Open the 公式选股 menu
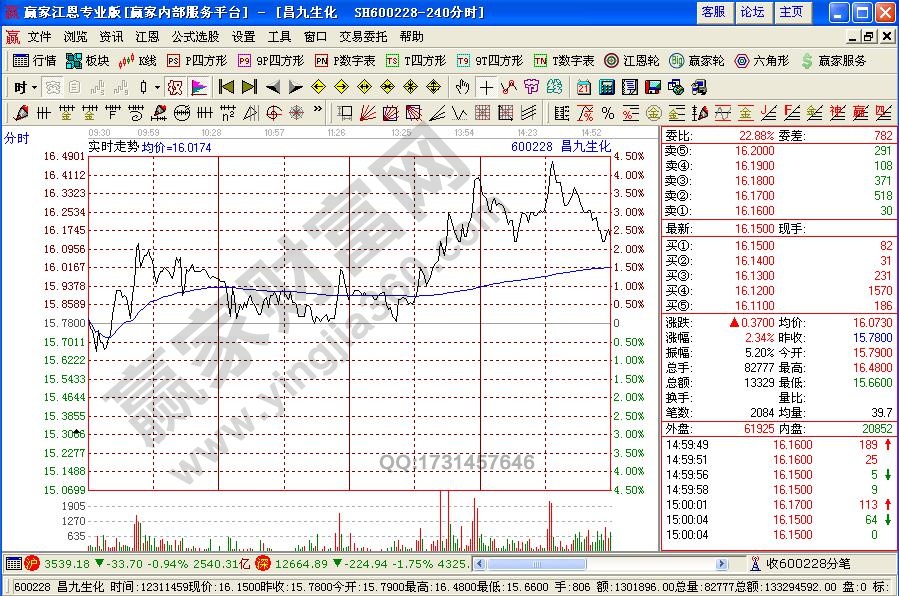 (x=194, y=36)
